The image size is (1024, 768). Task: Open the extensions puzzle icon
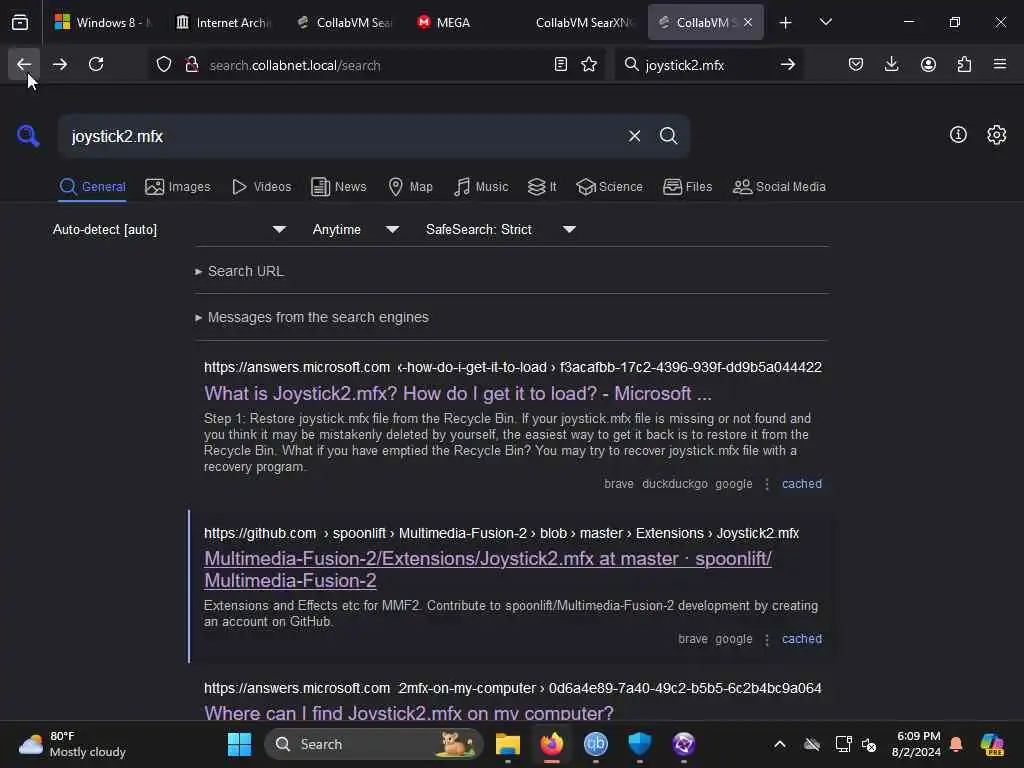(x=964, y=65)
